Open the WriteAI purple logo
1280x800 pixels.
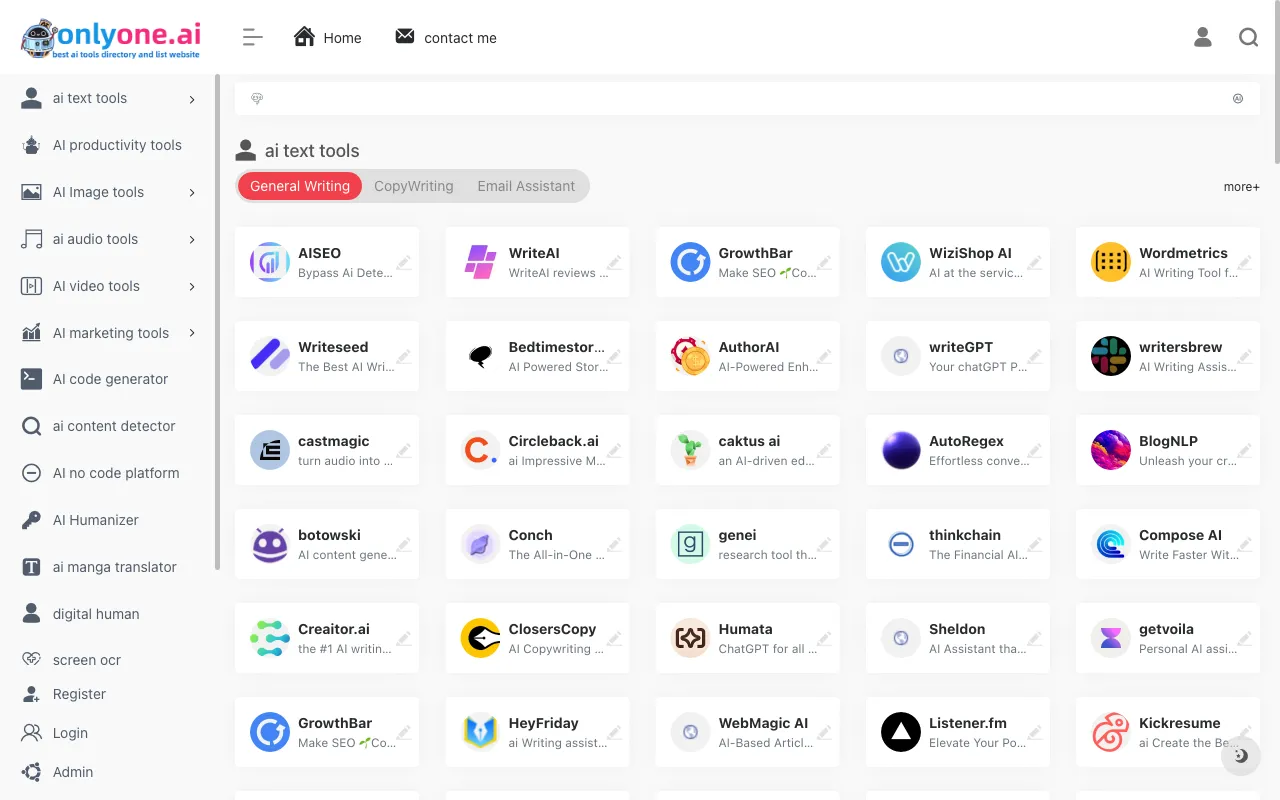click(x=480, y=262)
